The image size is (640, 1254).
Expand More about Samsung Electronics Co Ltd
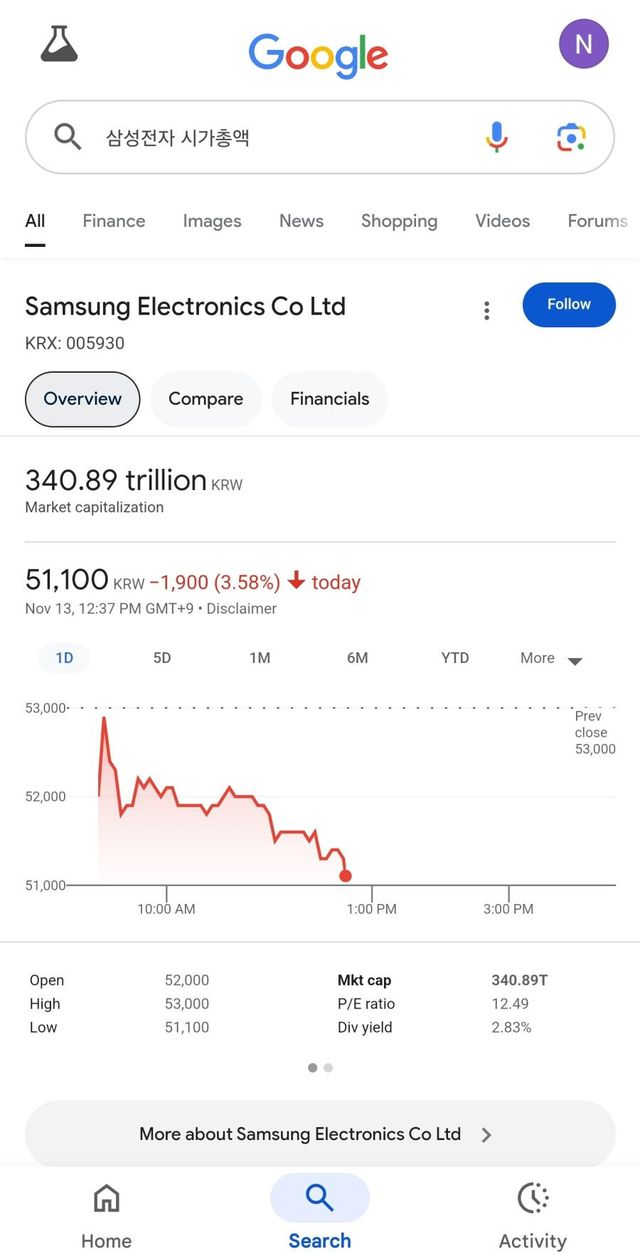coord(320,1134)
